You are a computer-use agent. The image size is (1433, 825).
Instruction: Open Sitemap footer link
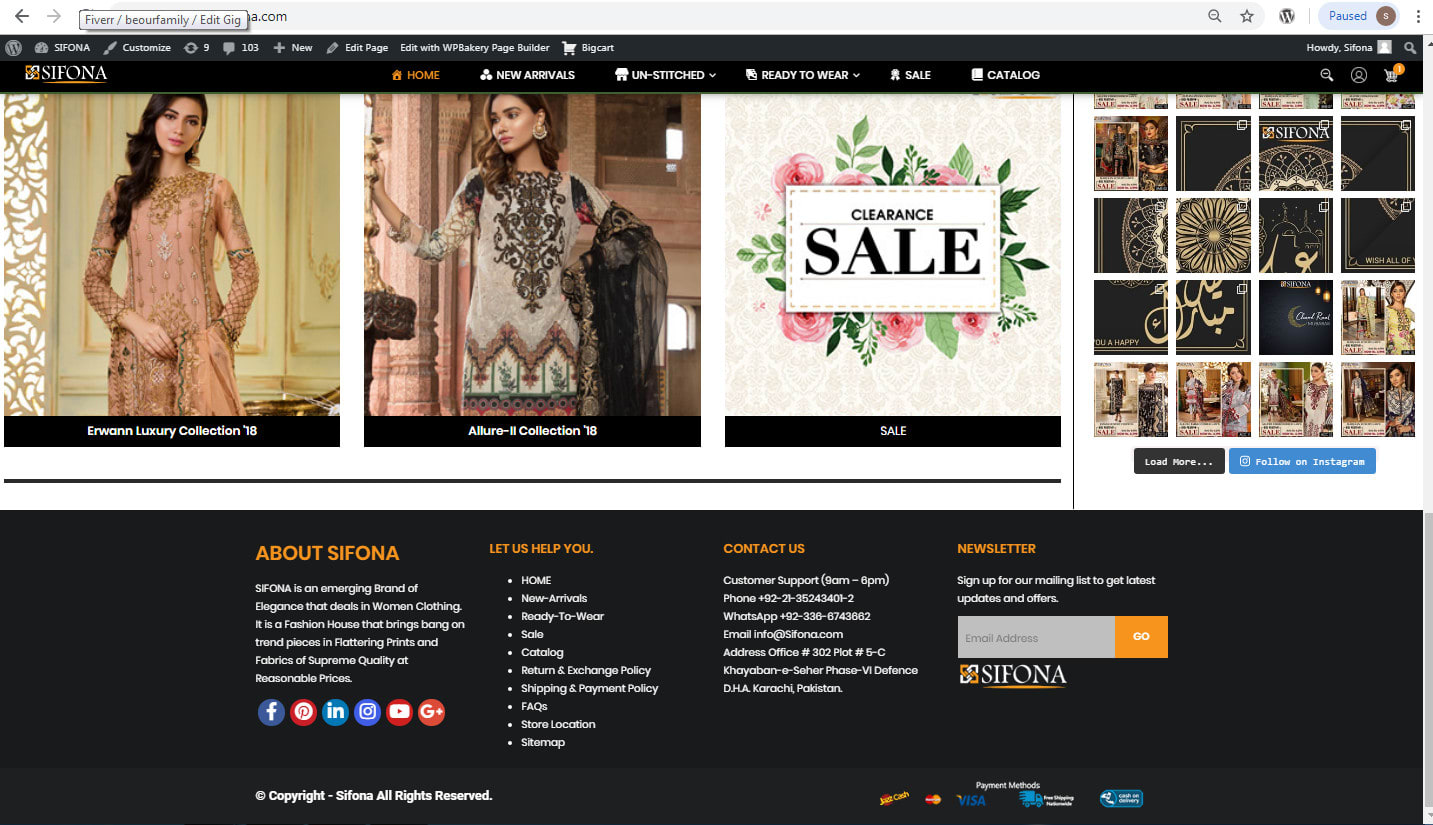click(543, 742)
